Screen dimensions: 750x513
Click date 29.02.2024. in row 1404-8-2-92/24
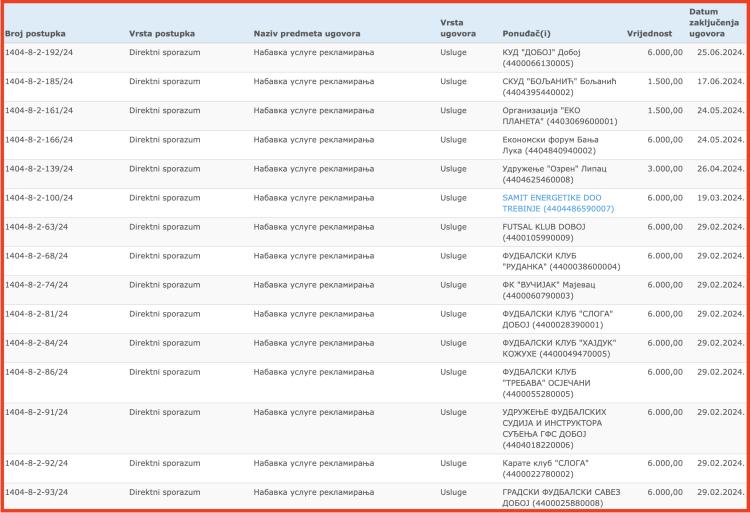720,463
